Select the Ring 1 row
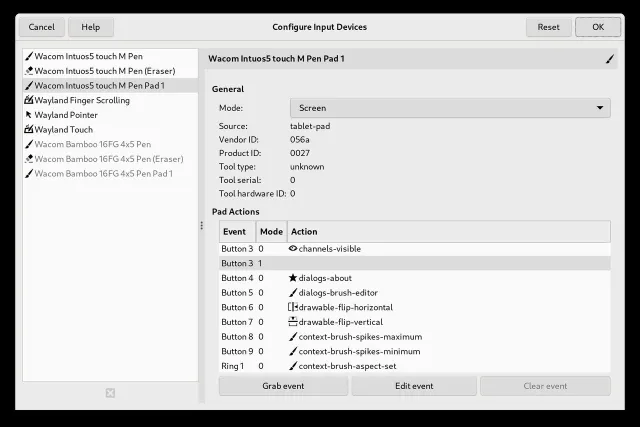This screenshot has width=640, height=427. (415, 366)
